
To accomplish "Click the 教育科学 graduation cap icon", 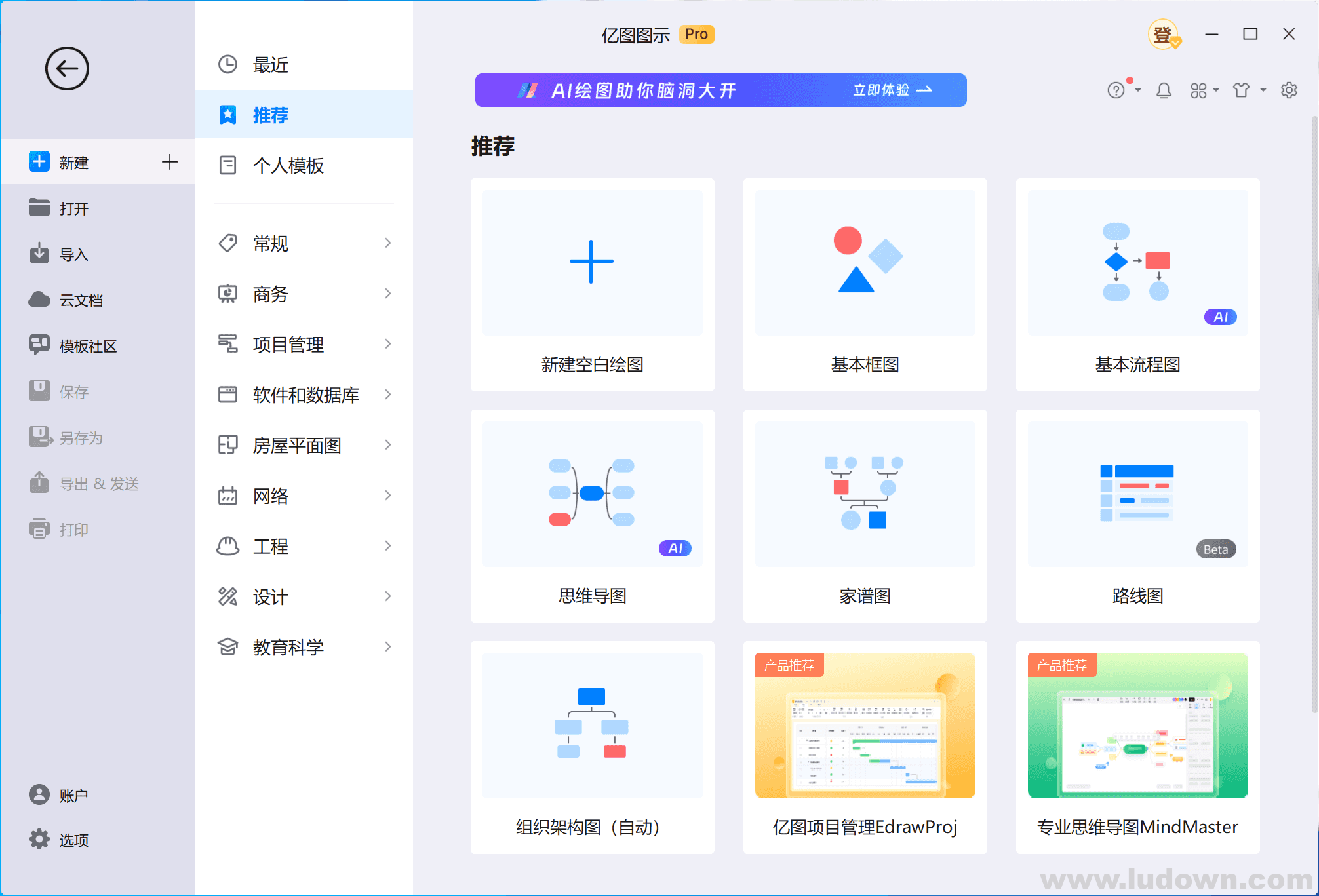I will (227, 647).
